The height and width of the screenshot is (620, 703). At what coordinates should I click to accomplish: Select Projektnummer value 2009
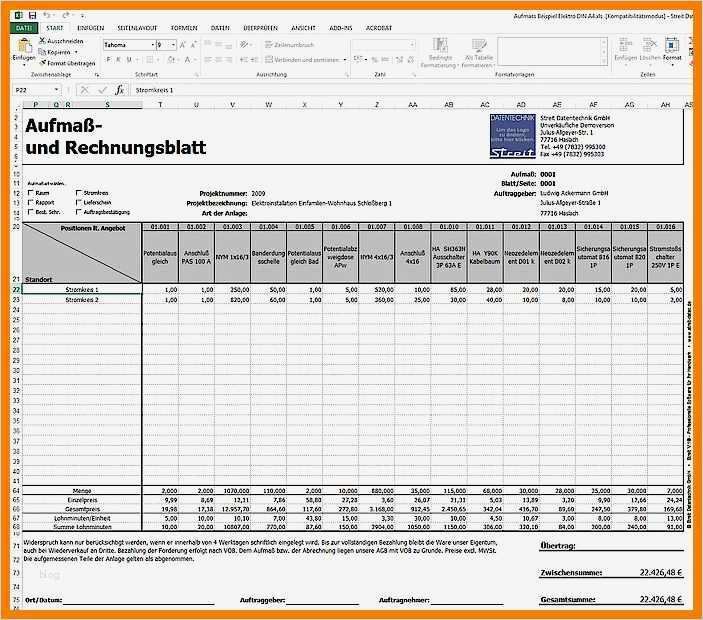[x=258, y=194]
